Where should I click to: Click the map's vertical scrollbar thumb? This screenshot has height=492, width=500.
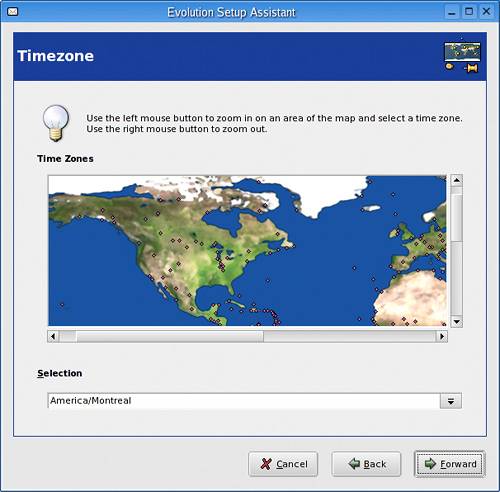coord(456,218)
